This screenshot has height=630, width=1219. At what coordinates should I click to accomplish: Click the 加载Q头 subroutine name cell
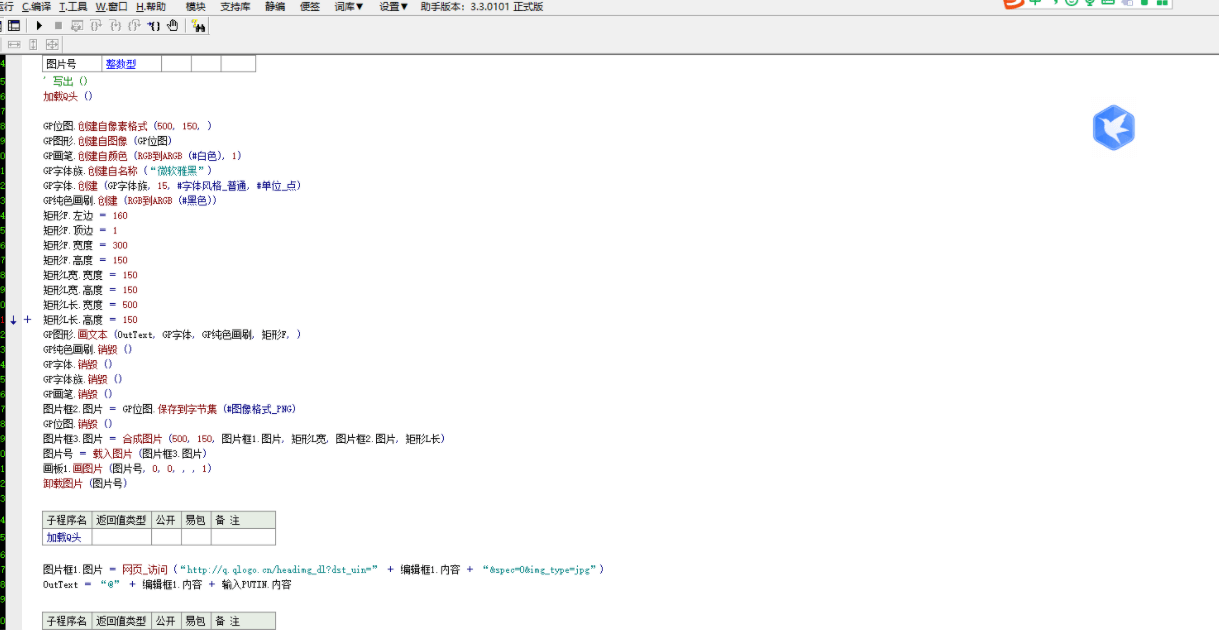pos(63,537)
